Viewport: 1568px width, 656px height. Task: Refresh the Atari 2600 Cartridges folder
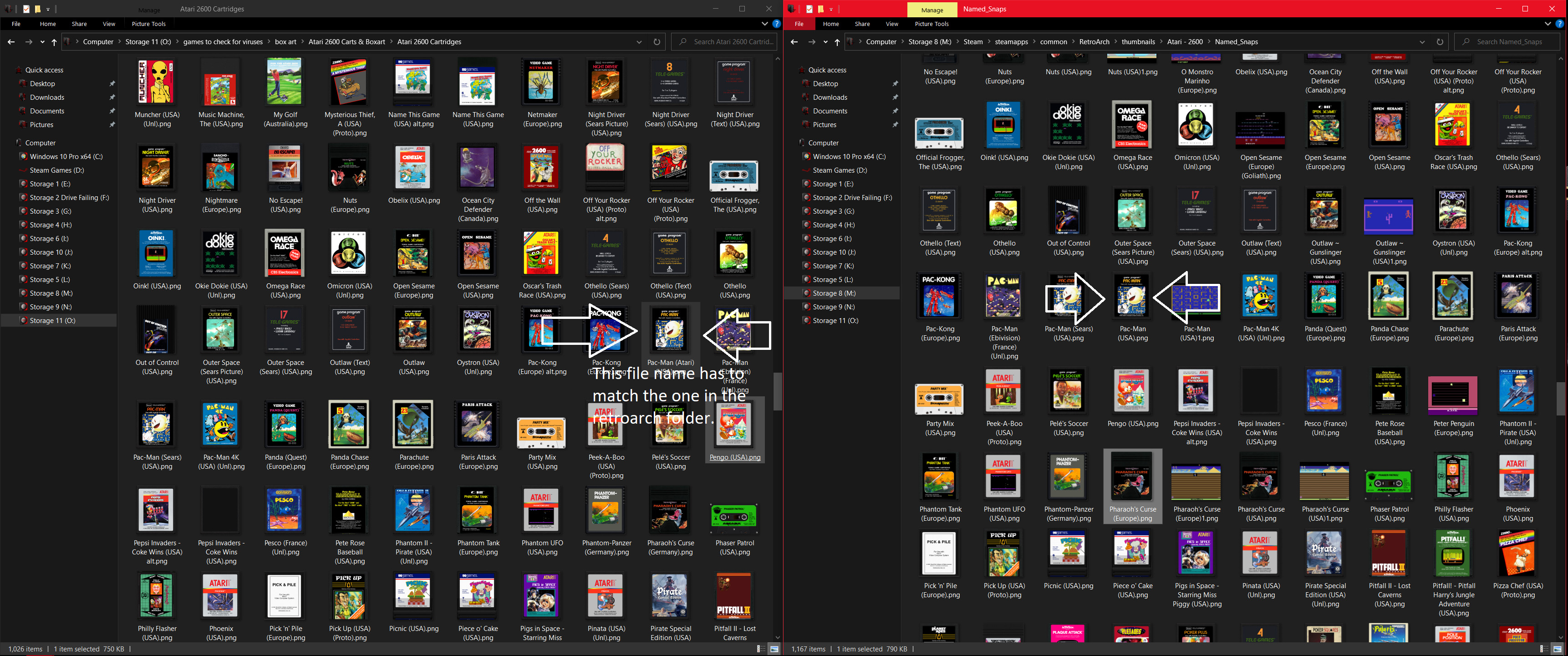[657, 42]
